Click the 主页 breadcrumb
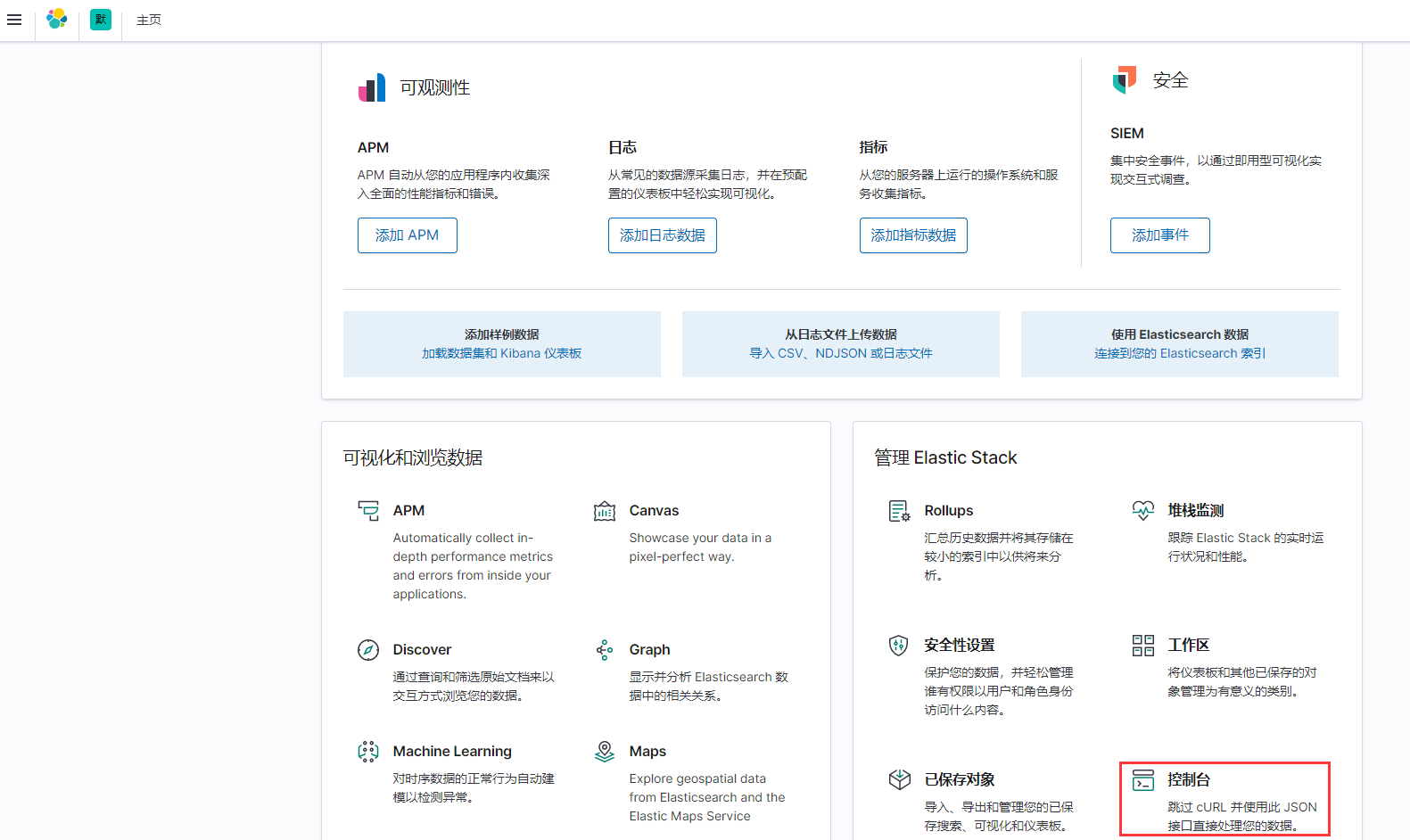Viewport: 1410px width, 840px height. [149, 20]
